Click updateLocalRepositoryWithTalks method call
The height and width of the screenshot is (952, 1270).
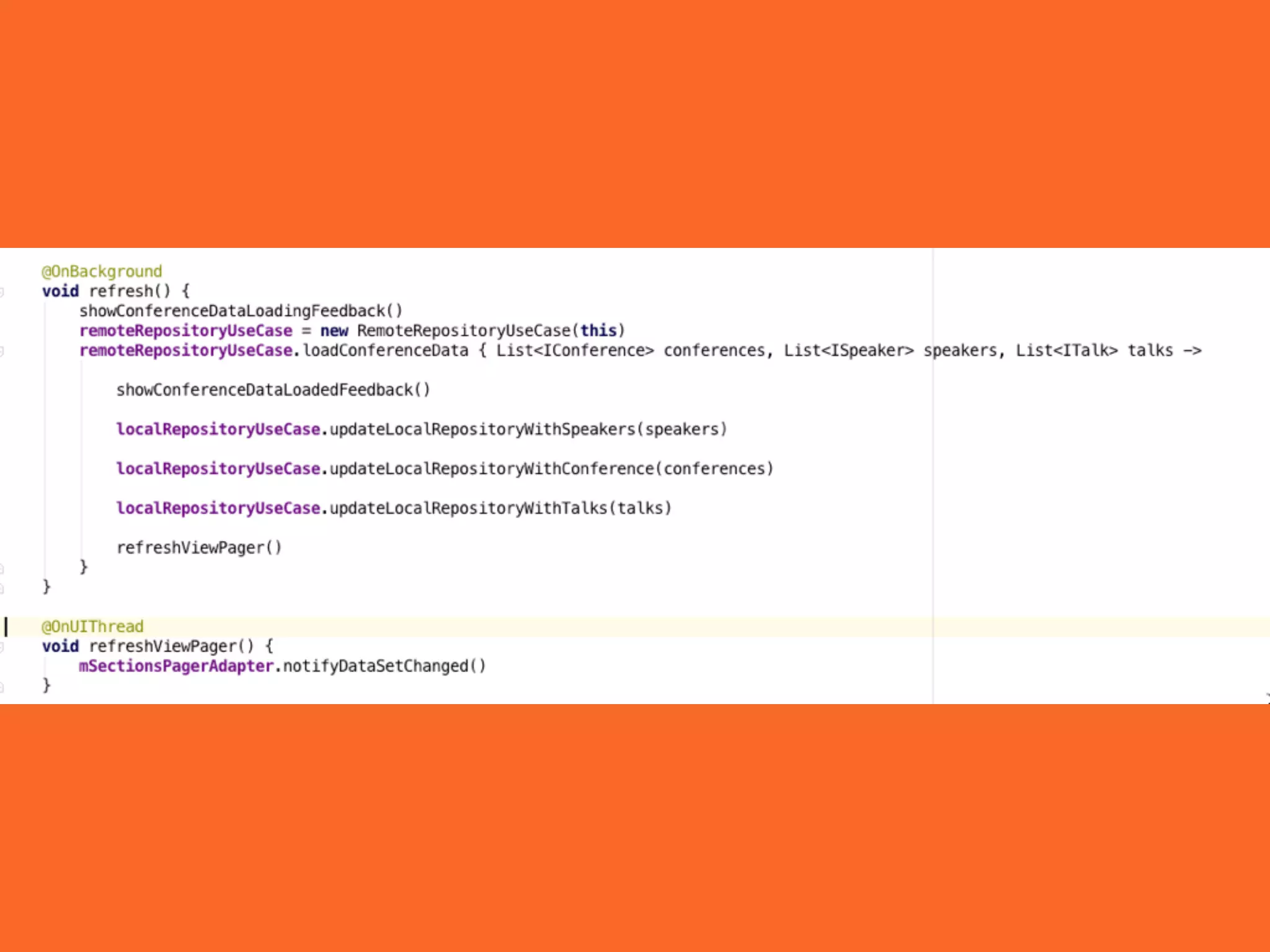(x=468, y=508)
